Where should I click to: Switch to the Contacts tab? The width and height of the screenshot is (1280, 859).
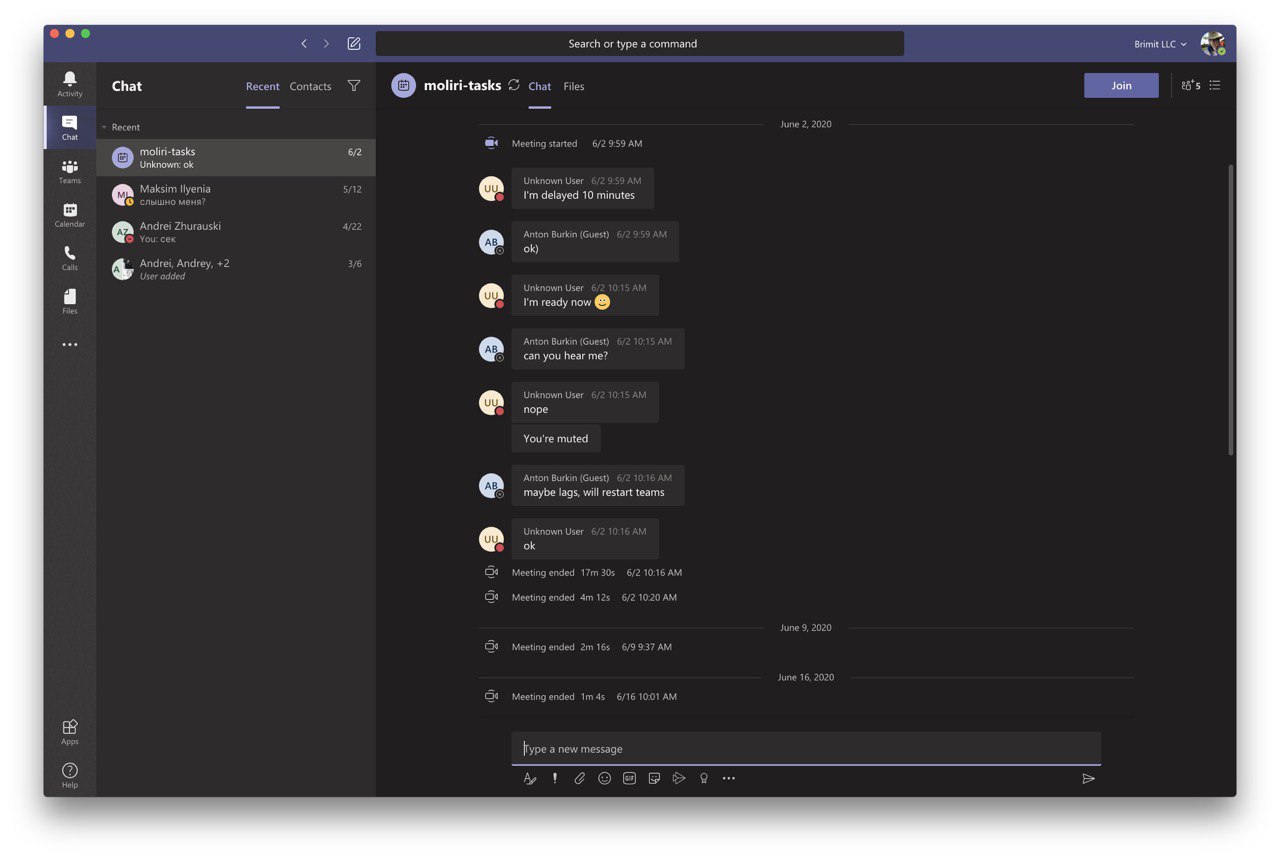(310, 87)
